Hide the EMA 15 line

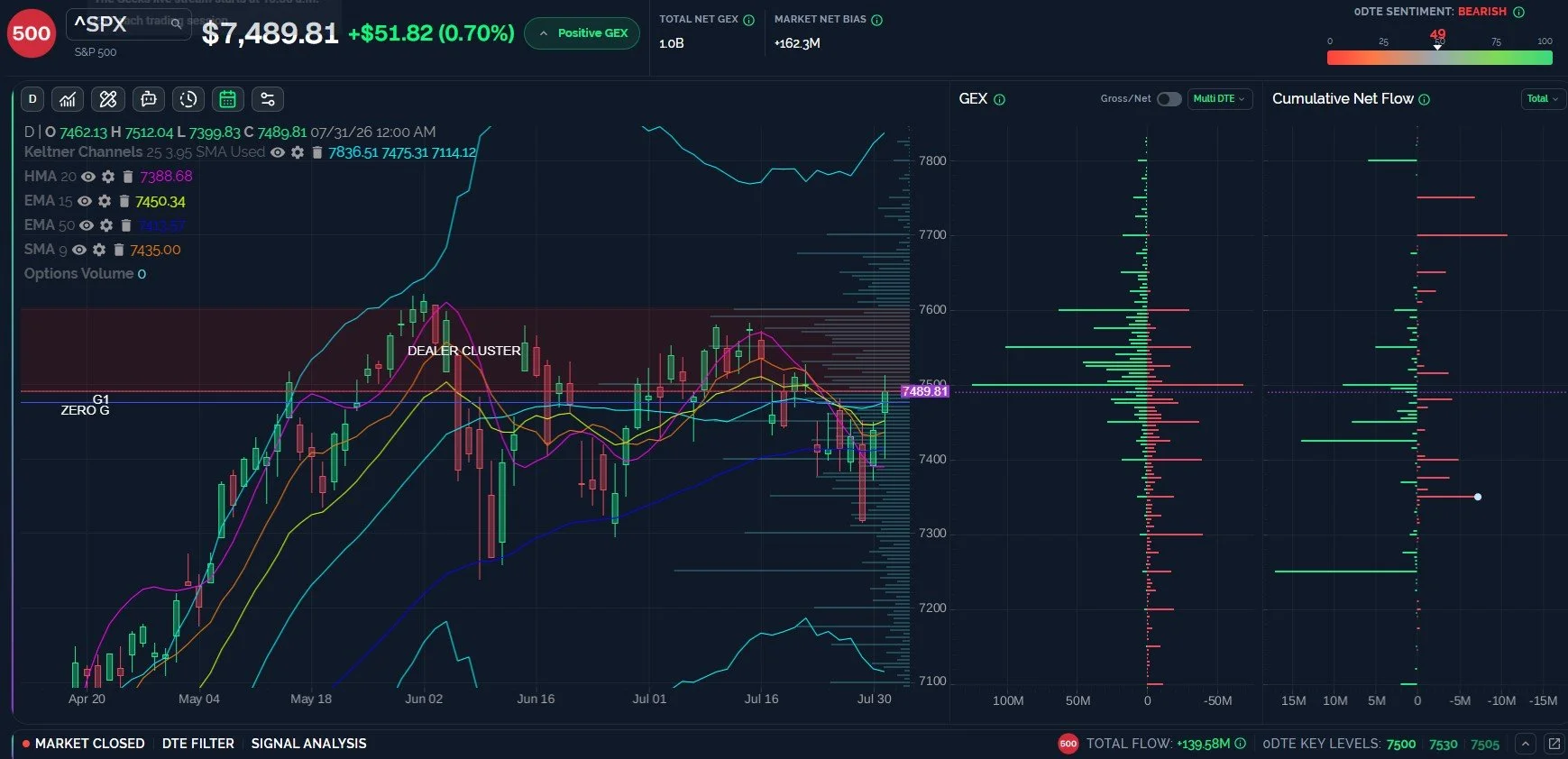tap(85, 201)
